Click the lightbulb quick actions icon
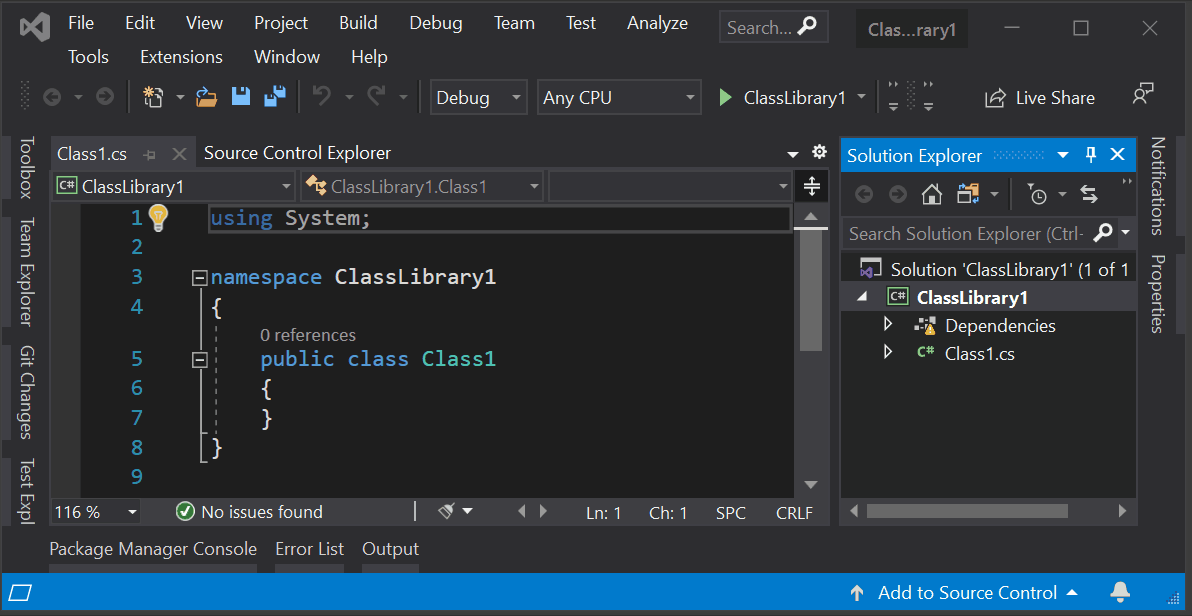This screenshot has height=616, width=1192. pyautogui.click(x=157, y=218)
